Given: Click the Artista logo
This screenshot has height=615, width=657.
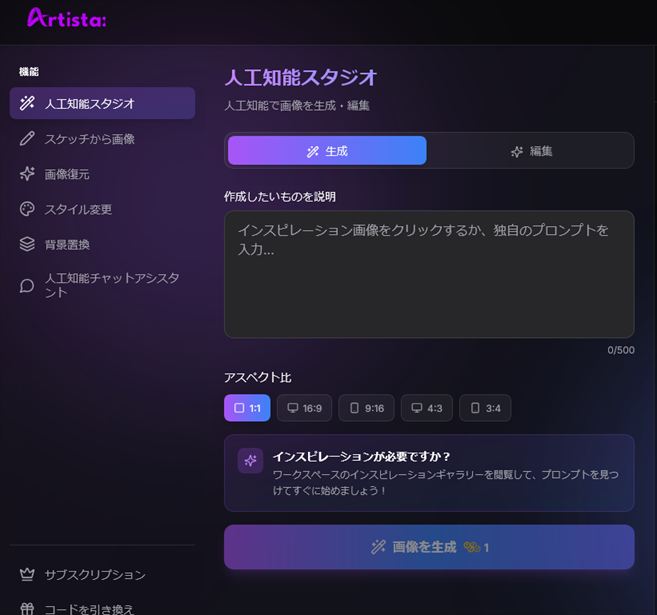Looking at the screenshot, I should [x=66, y=19].
